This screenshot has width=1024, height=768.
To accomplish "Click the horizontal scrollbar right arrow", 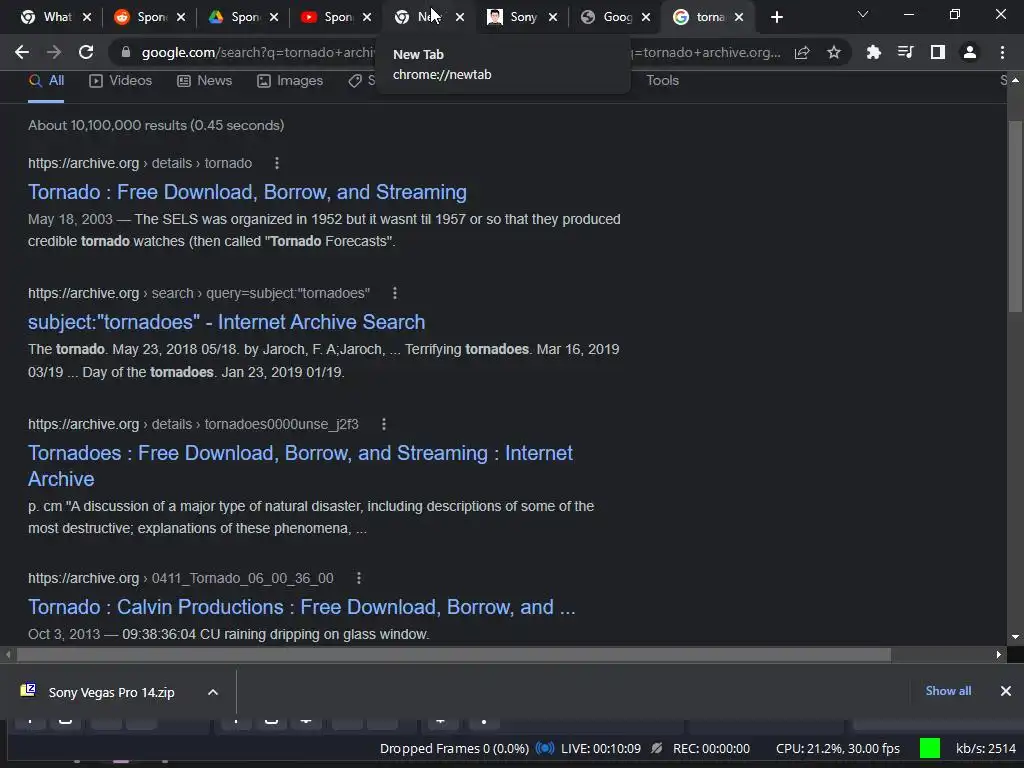I will pyautogui.click(x=999, y=654).
